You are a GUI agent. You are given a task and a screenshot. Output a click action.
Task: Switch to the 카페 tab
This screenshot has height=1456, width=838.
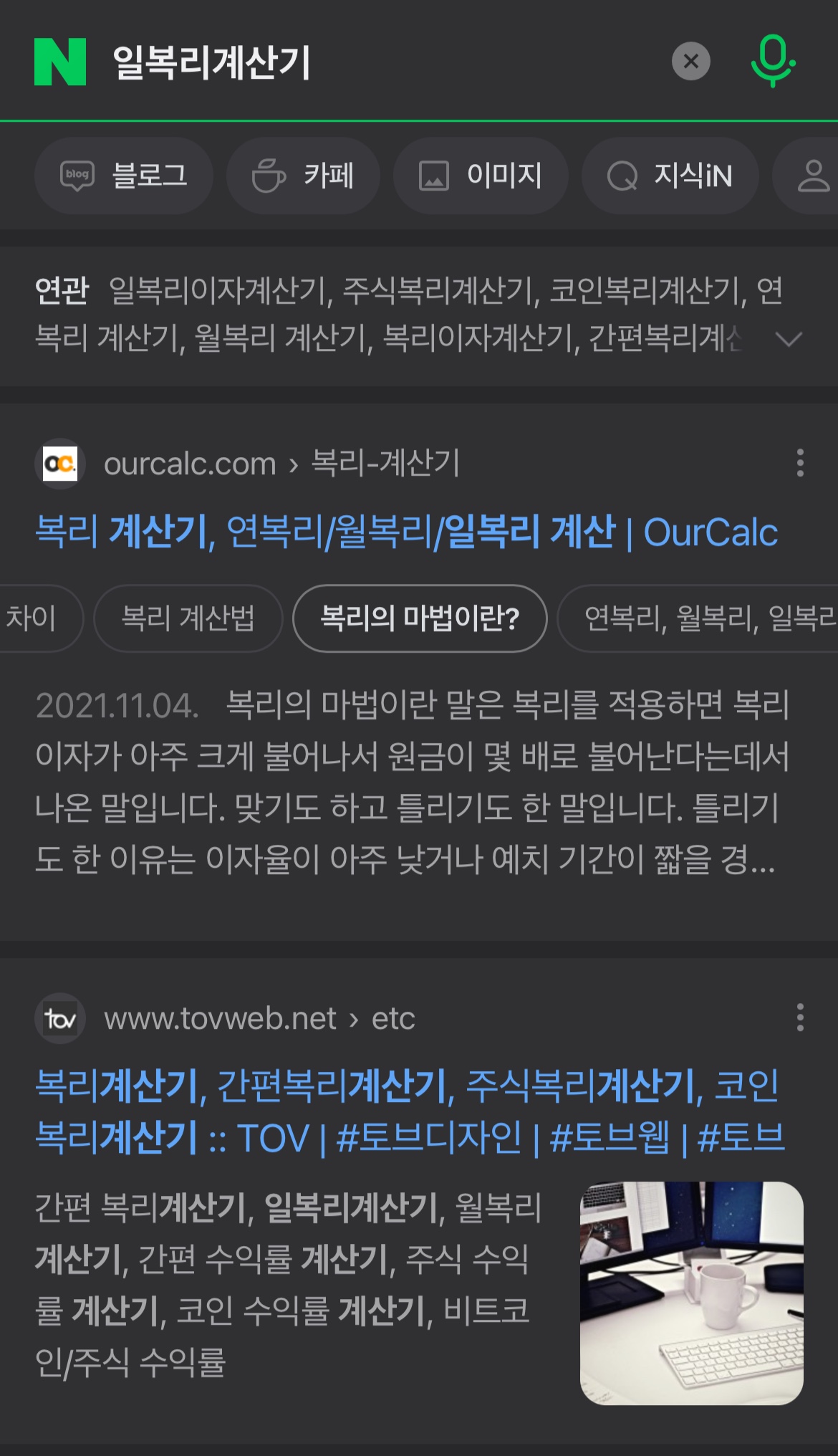click(x=303, y=176)
